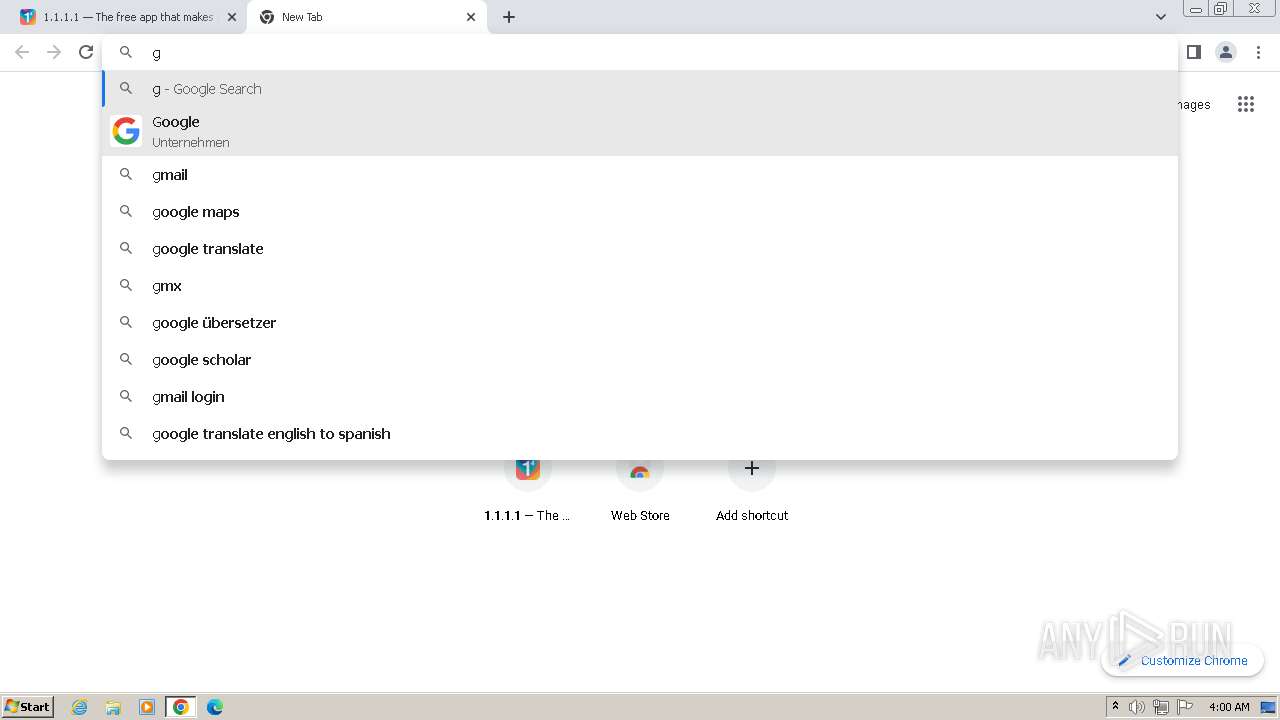Image resolution: width=1280 pixels, height=720 pixels.
Task: Choose the Google Unternehmen suggestion
Action: click(640, 131)
